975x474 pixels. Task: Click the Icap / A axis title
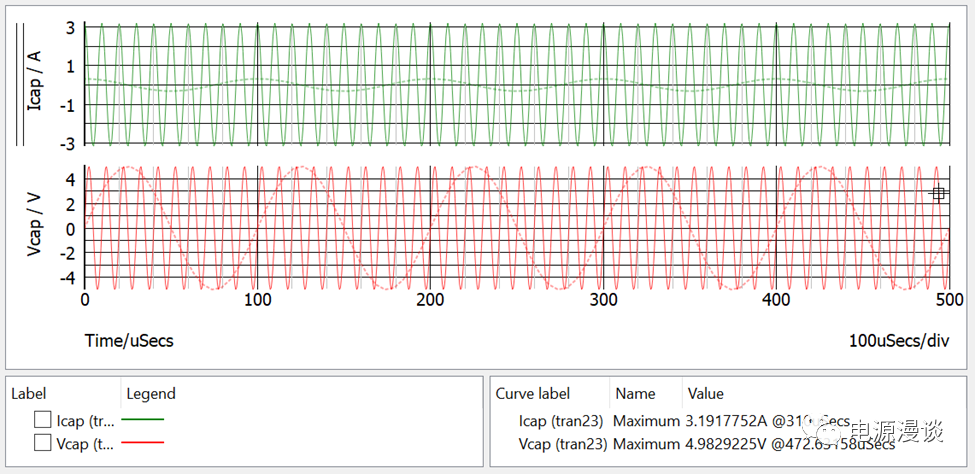click(x=36, y=84)
